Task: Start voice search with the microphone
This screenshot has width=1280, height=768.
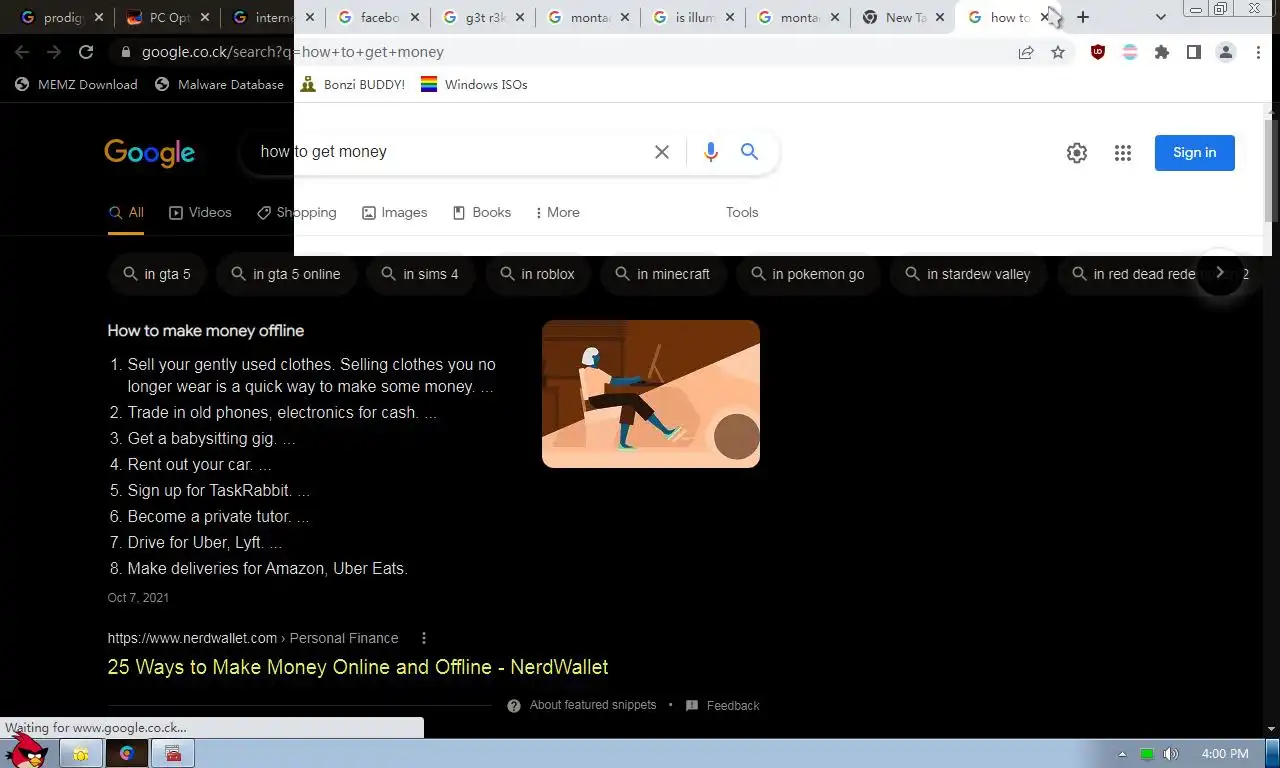Action: click(711, 152)
